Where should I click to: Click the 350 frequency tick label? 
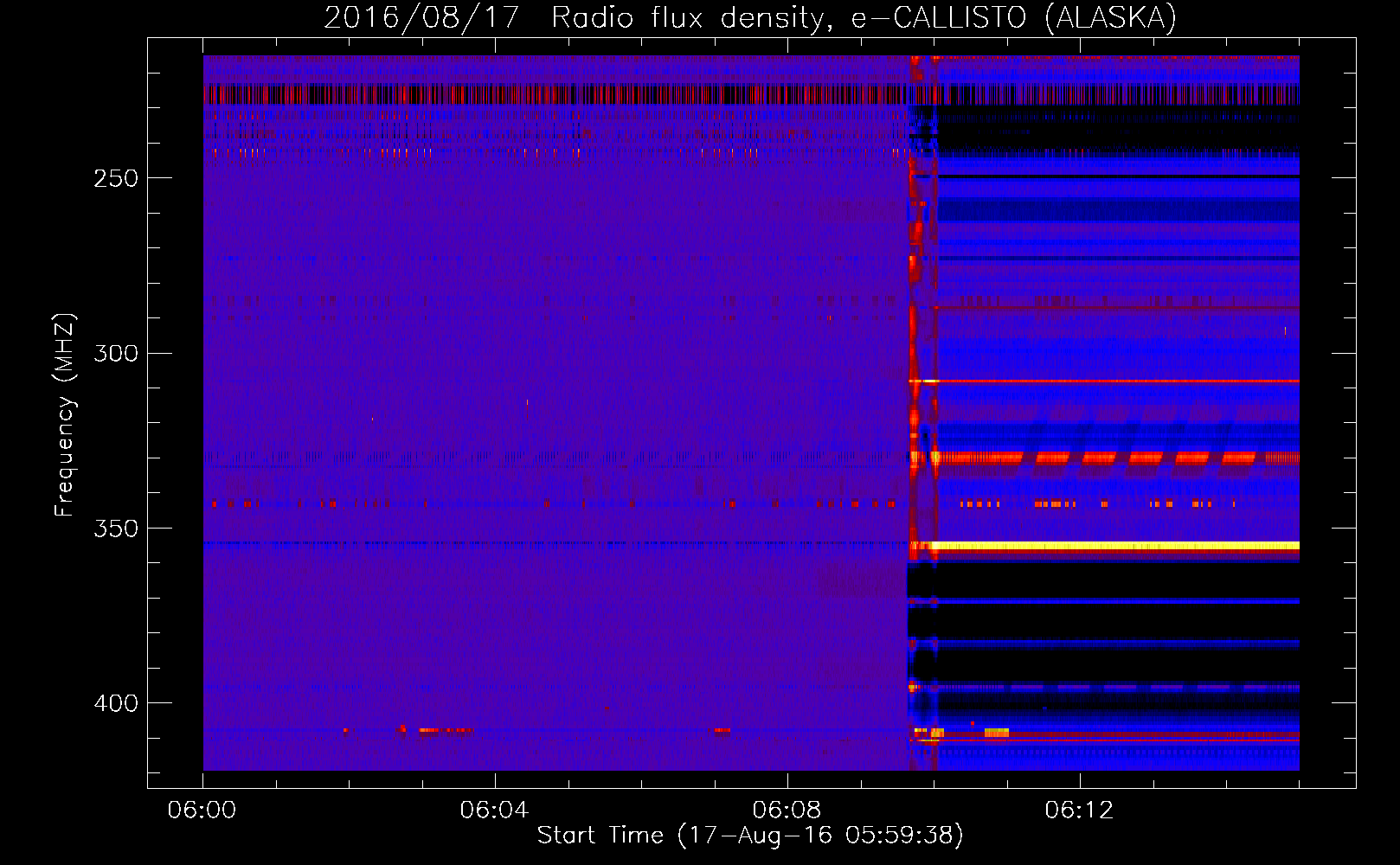(x=116, y=528)
